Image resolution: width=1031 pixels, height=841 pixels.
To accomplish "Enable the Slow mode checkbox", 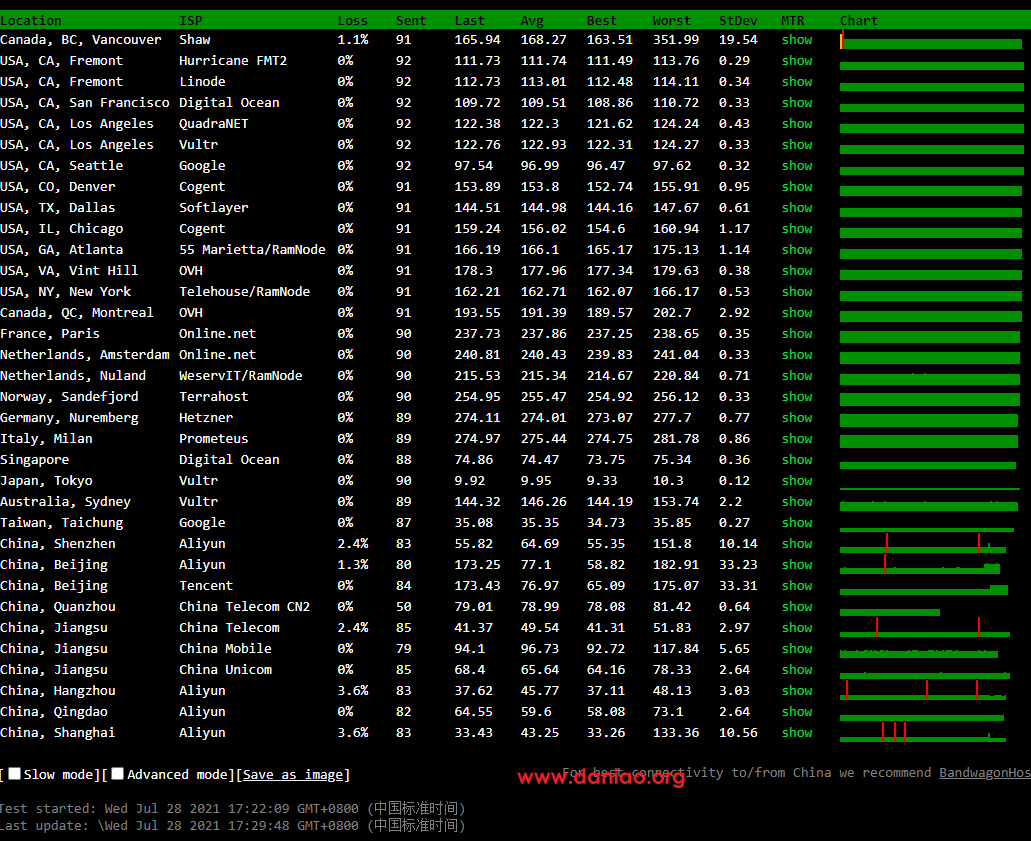I will coord(14,774).
